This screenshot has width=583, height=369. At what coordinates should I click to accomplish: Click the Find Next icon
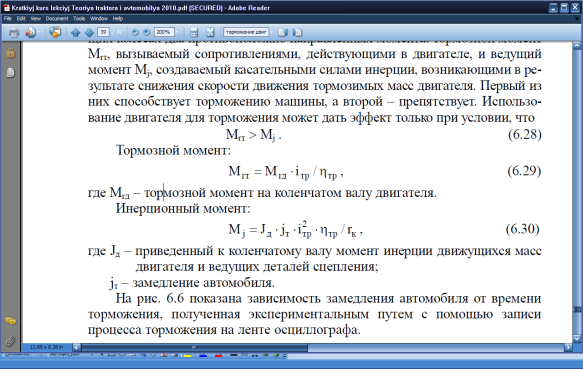click(297, 33)
